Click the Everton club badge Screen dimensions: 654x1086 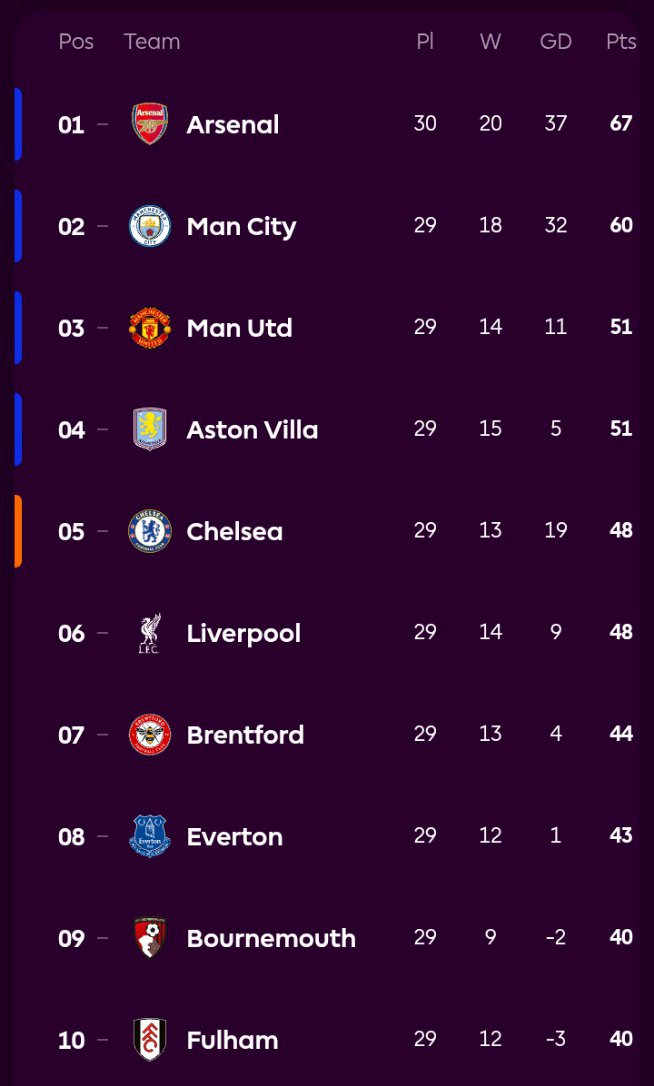coord(150,836)
